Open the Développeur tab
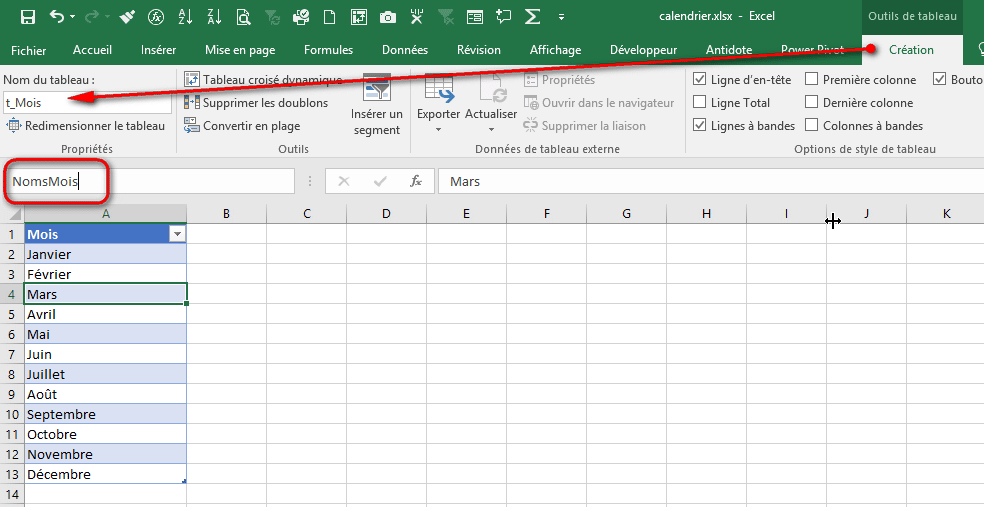This screenshot has height=507, width=984. coord(643,50)
